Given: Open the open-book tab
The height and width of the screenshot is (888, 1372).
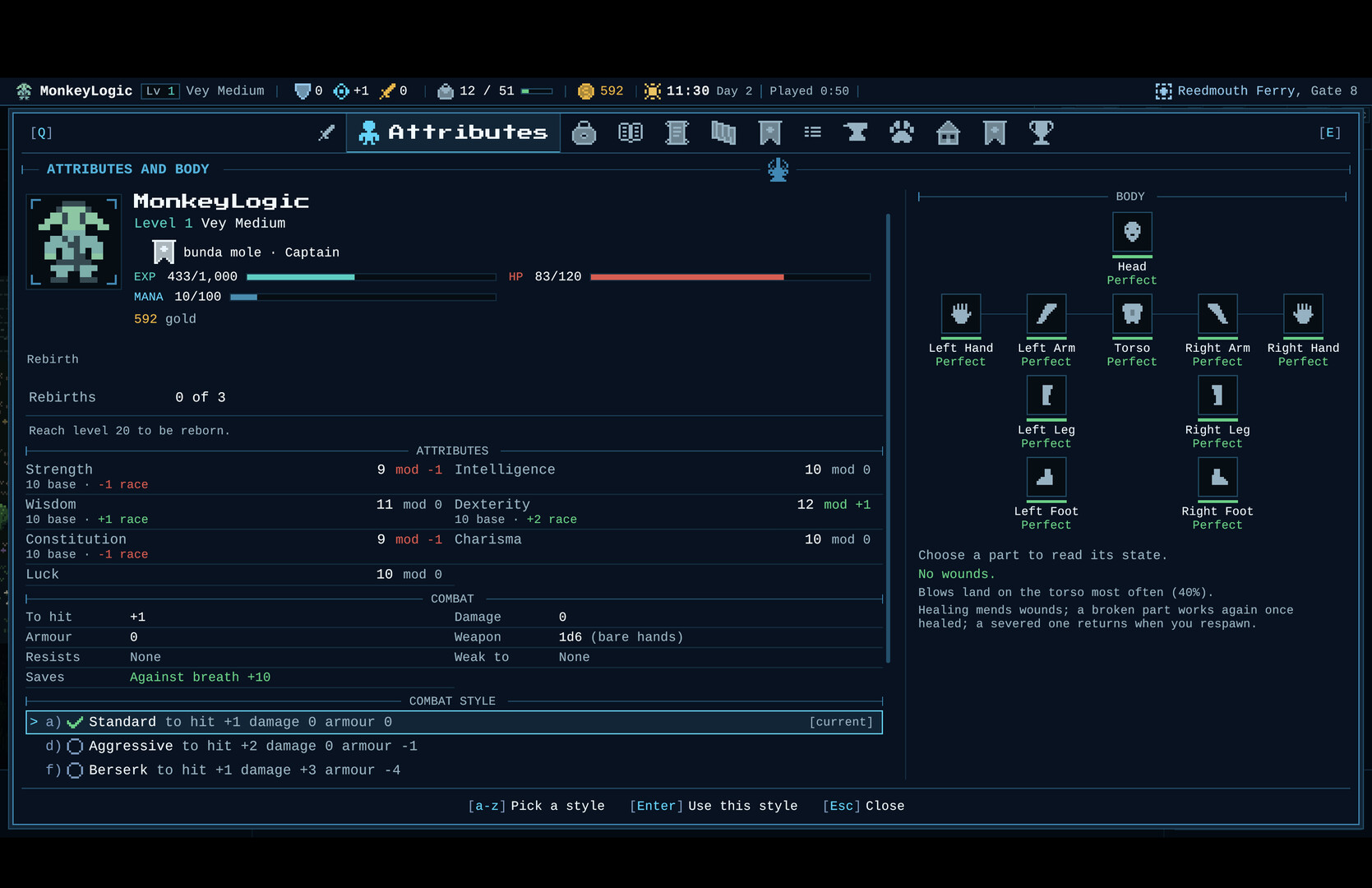Looking at the screenshot, I should click(631, 132).
